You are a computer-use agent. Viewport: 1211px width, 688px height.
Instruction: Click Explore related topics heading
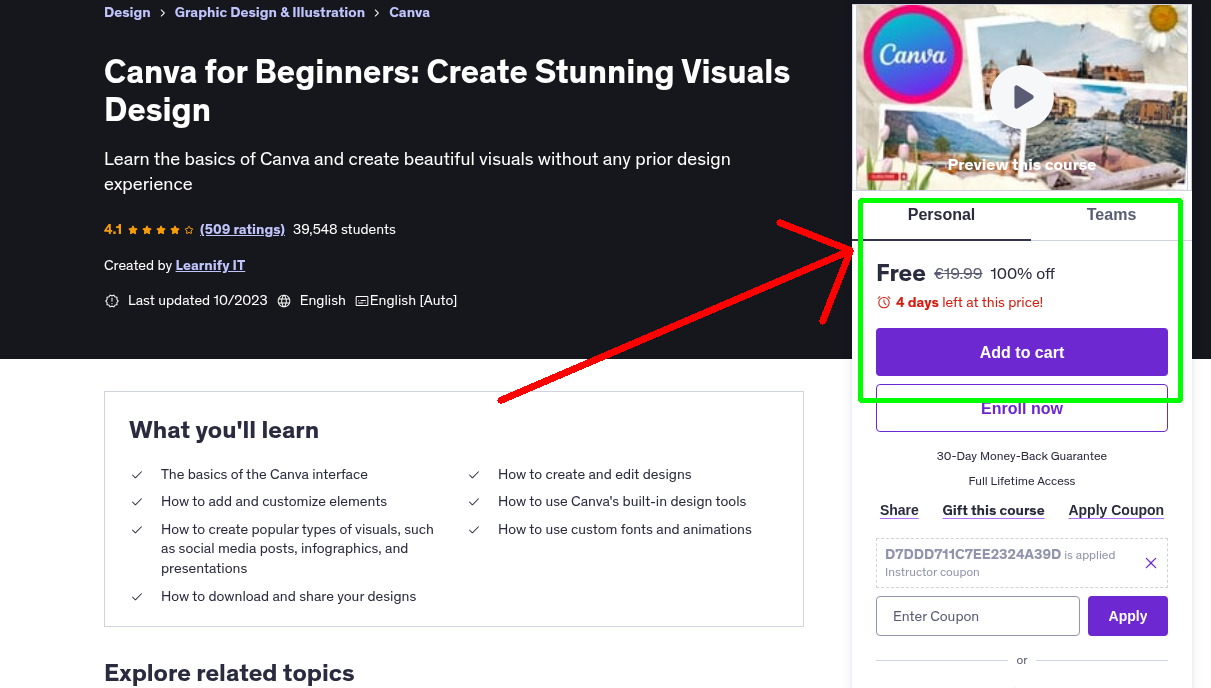click(229, 673)
